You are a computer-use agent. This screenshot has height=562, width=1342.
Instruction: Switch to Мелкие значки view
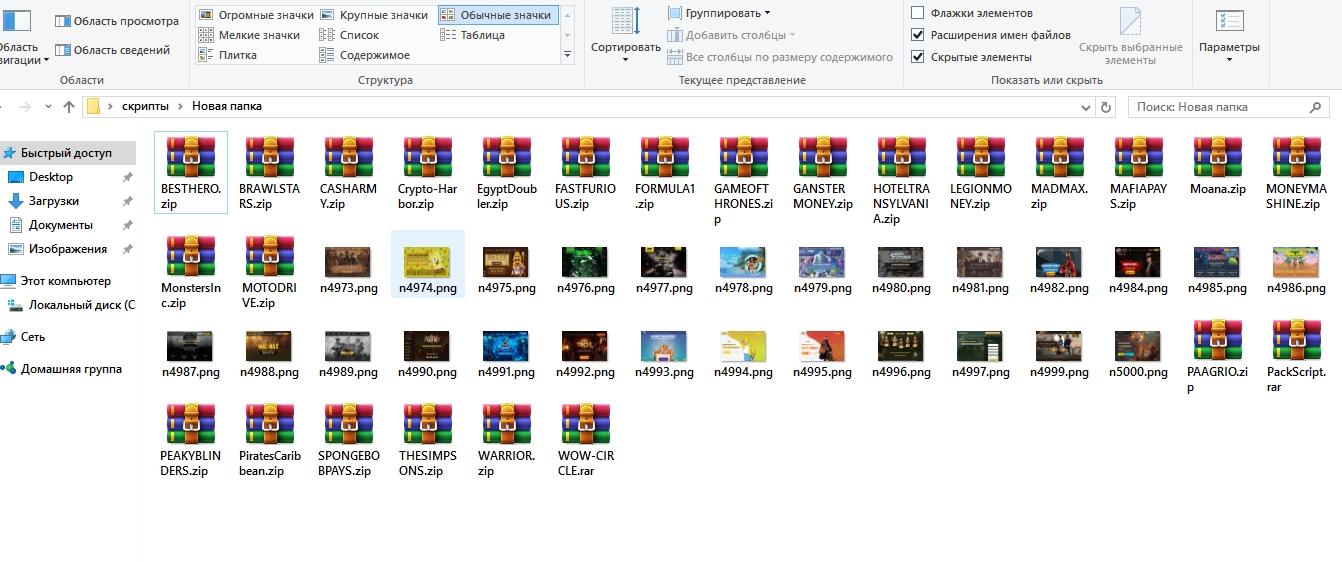[x=250, y=35]
